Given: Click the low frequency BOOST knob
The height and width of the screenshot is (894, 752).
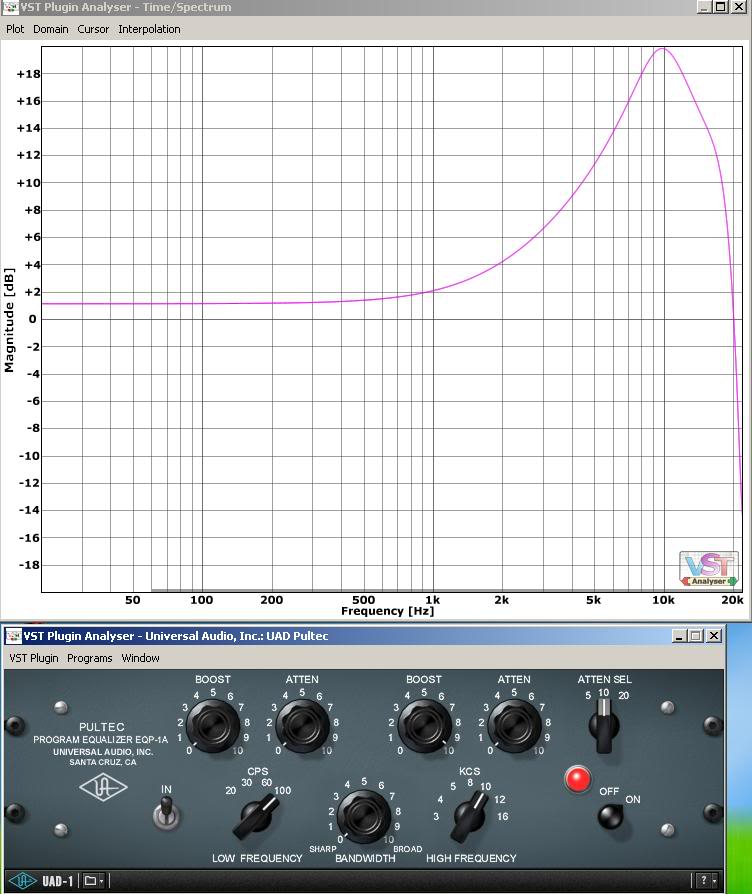Looking at the screenshot, I should coord(212,723).
